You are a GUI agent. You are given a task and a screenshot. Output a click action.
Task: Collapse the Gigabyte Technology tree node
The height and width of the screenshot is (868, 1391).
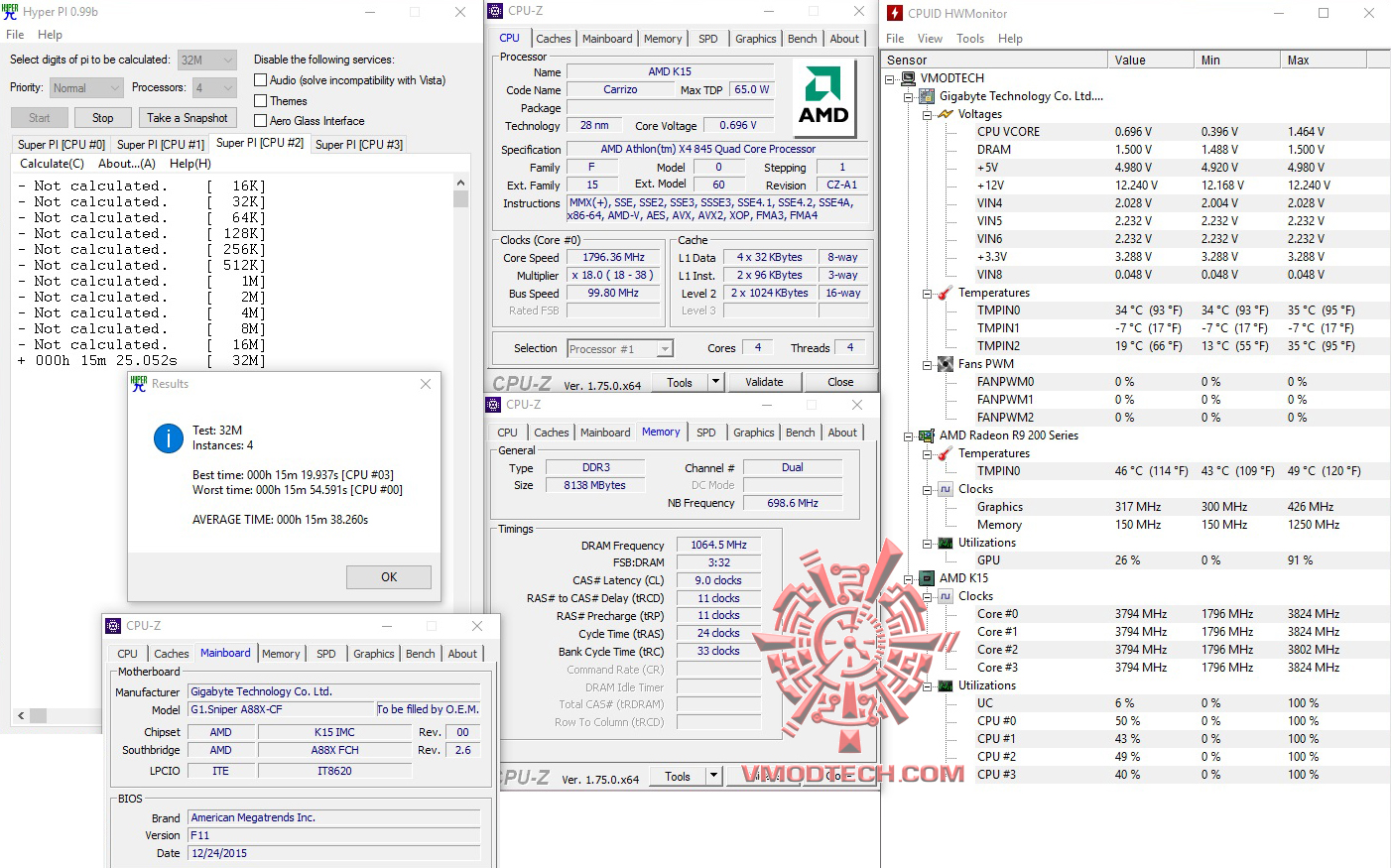(x=909, y=96)
